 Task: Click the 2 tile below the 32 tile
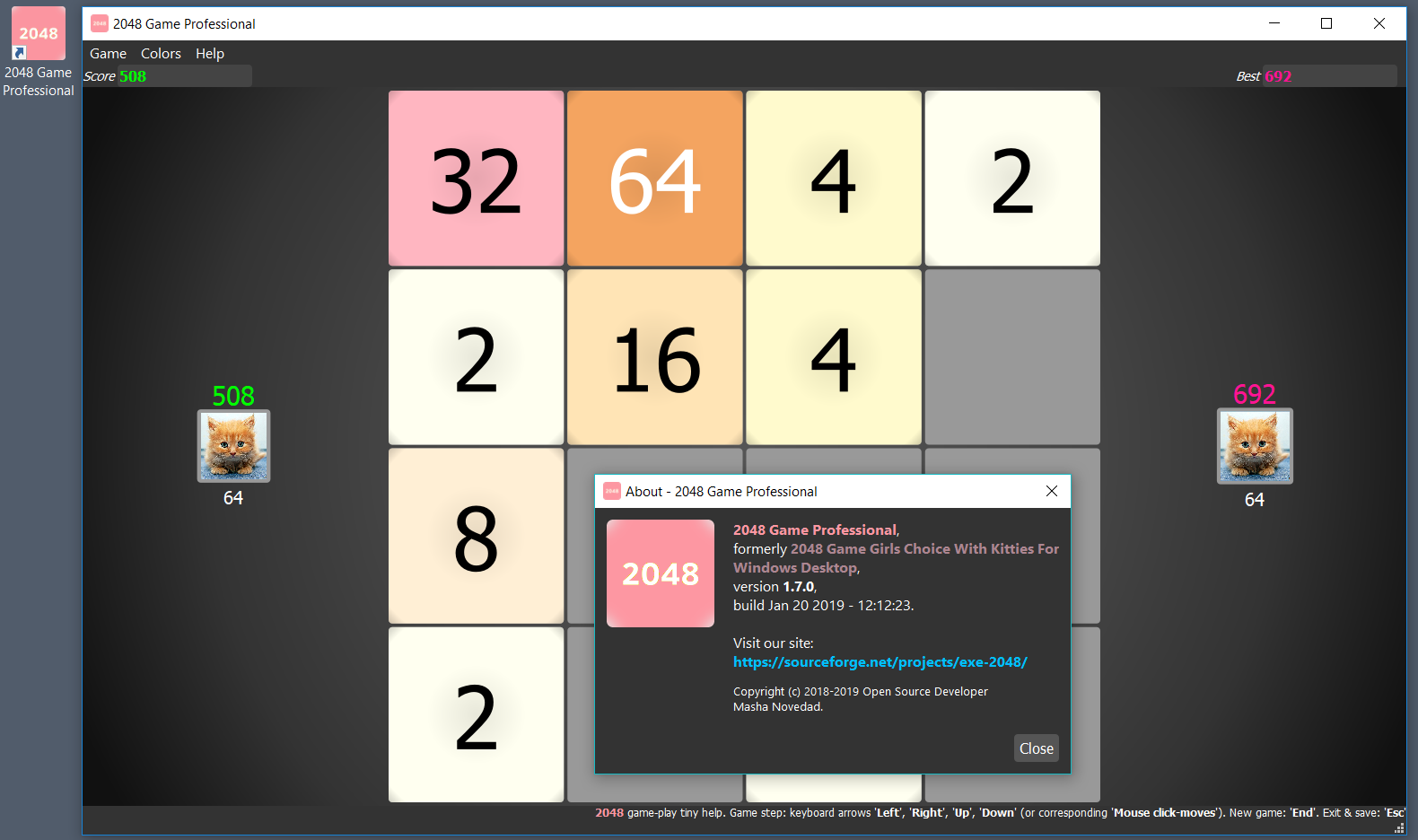[477, 357]
